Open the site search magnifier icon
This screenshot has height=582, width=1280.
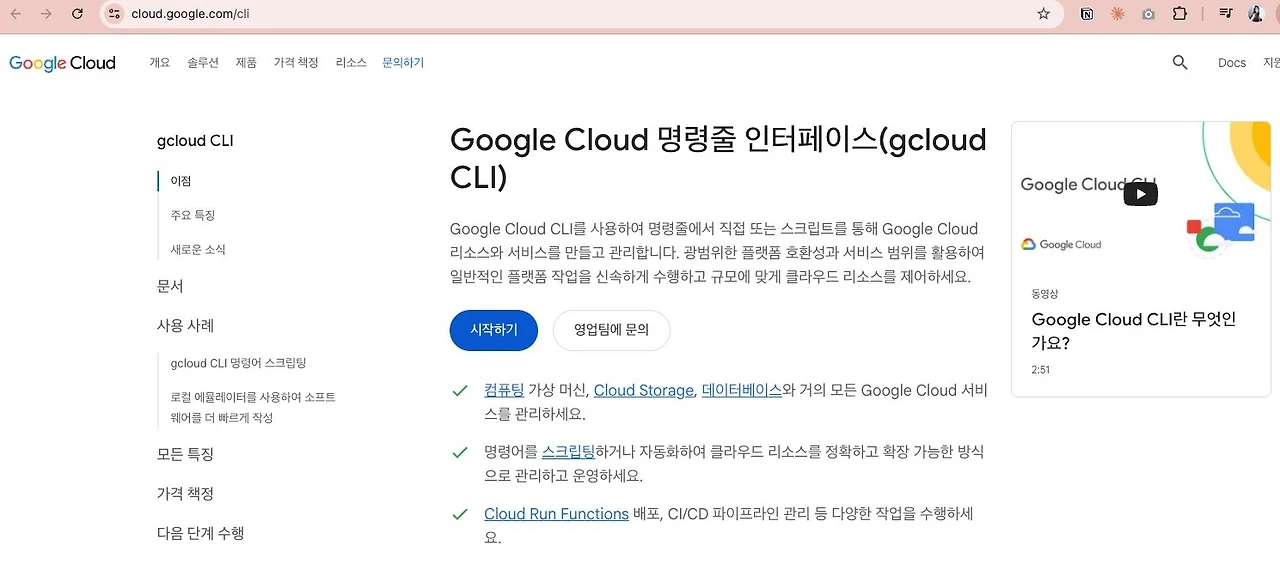click(1180, 63)
